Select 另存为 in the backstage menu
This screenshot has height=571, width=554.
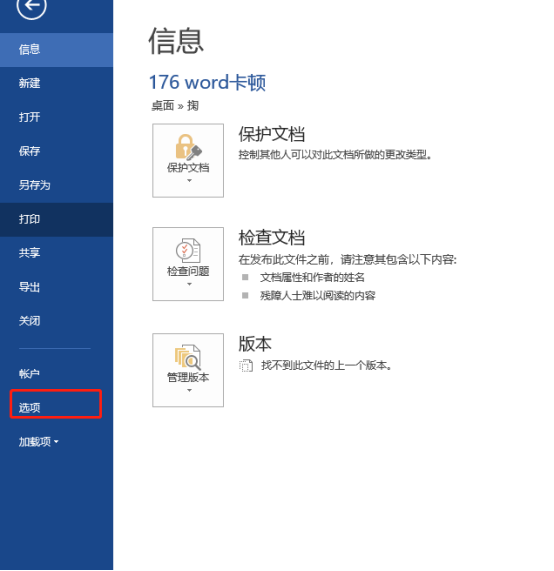pyautogui.click(x=56, y=185)
